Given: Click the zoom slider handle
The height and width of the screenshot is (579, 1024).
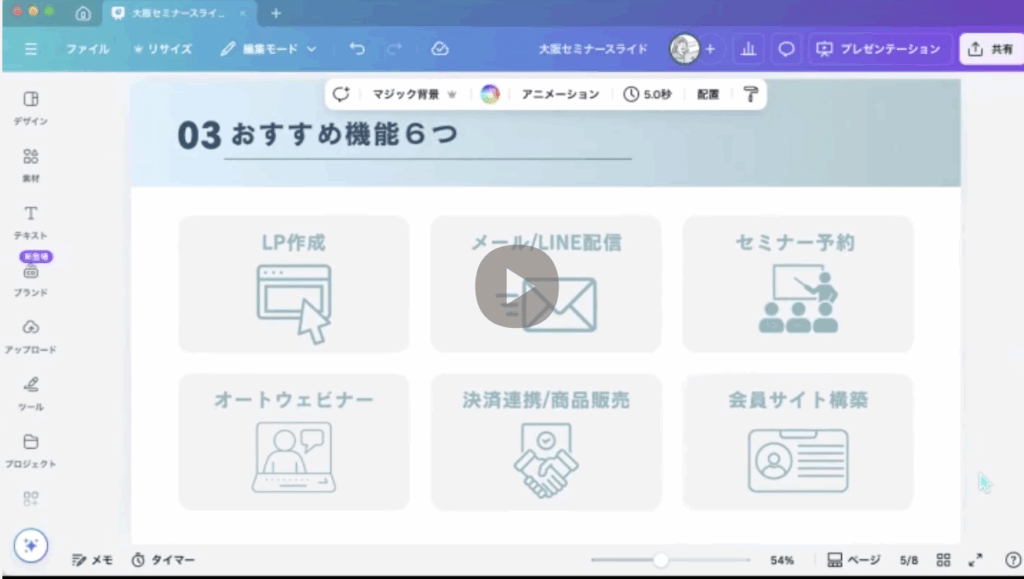Looking at the screenshot, I should coord(660,560).
